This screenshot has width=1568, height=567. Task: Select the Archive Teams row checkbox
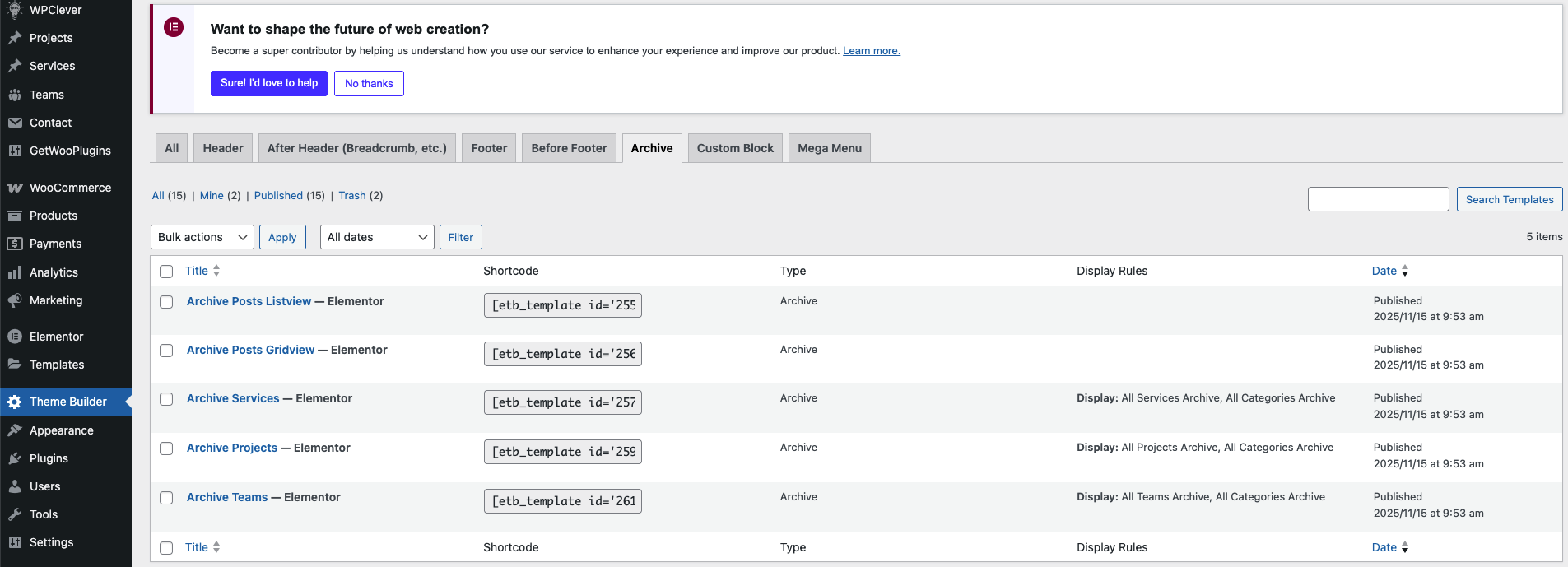pyautogui.click(x=166, y=498)
